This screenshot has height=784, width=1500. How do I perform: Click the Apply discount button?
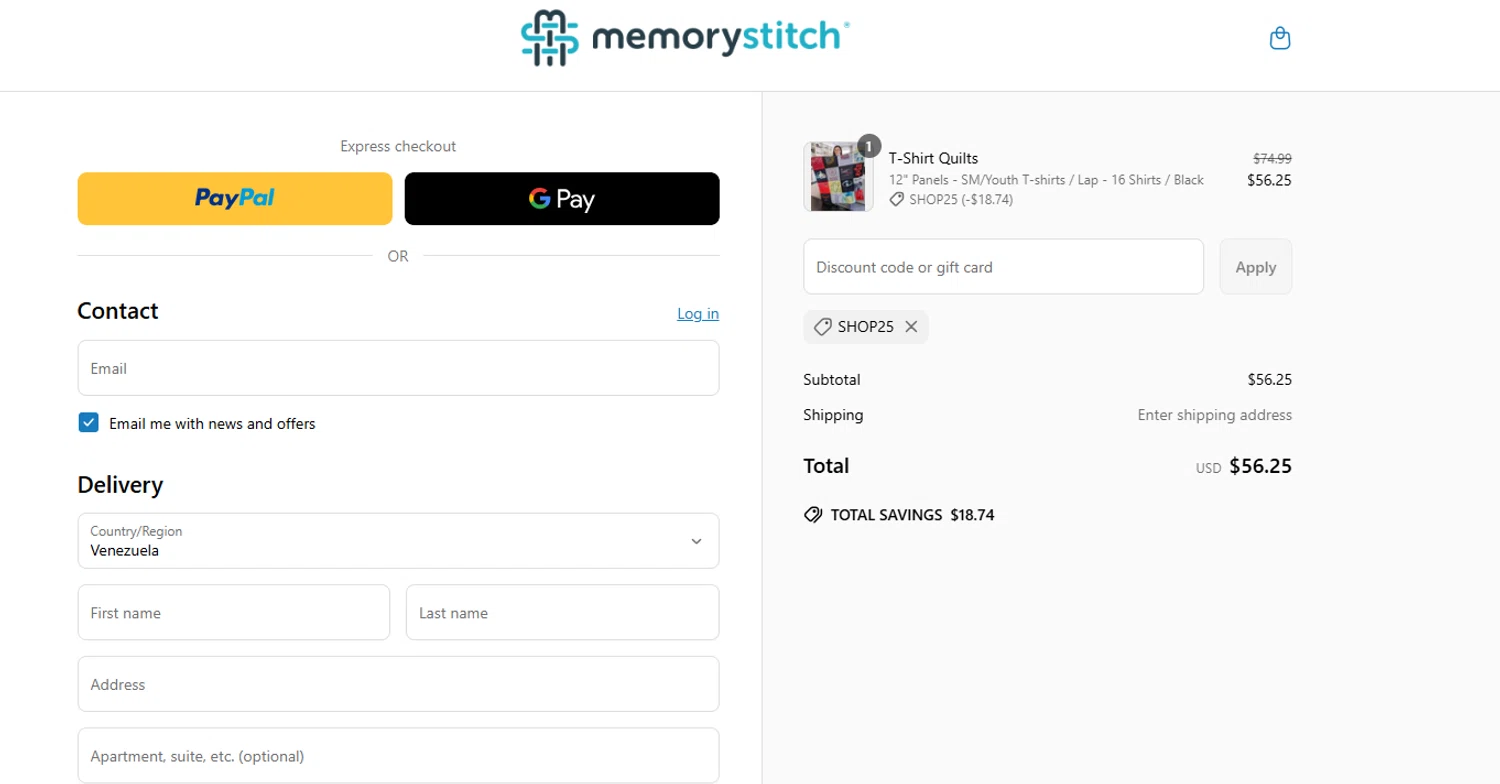1255,267
